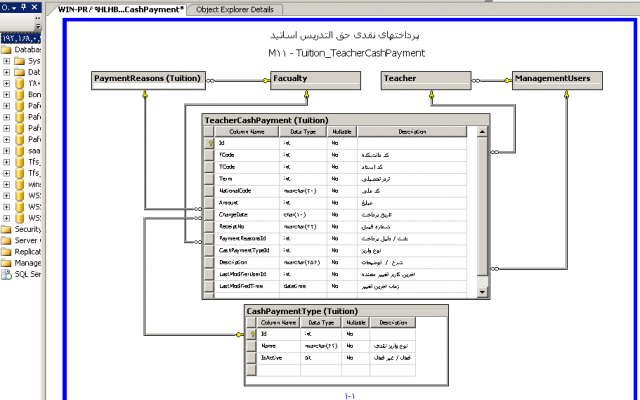Click scroll-down arrow in TeacherCashPayment table

482,292
